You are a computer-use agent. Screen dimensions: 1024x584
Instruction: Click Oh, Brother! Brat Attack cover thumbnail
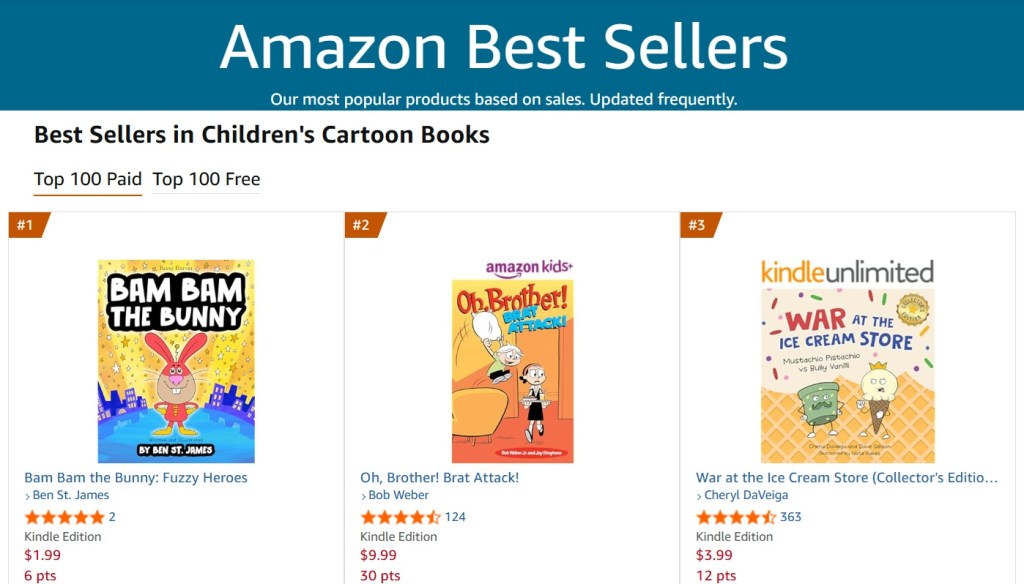tap(512, 372)
